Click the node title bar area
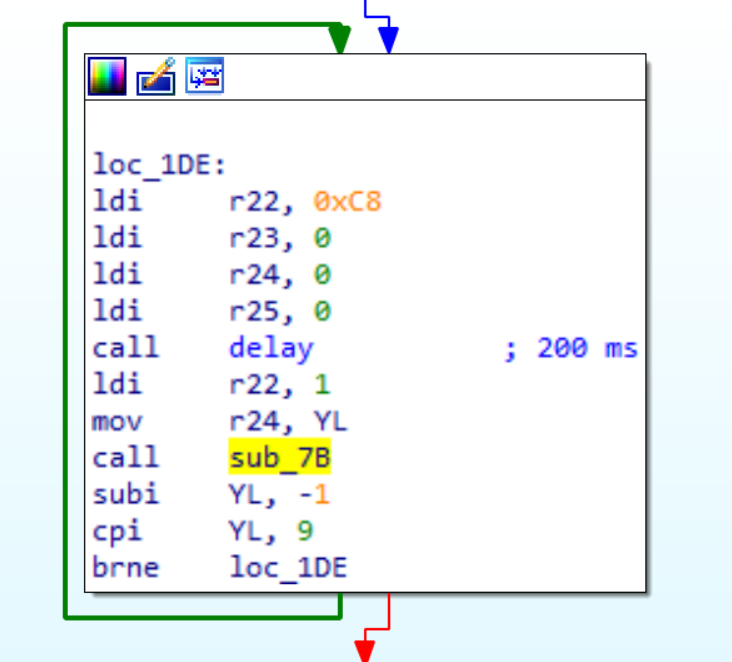732x662 pixels. point(365,77)
